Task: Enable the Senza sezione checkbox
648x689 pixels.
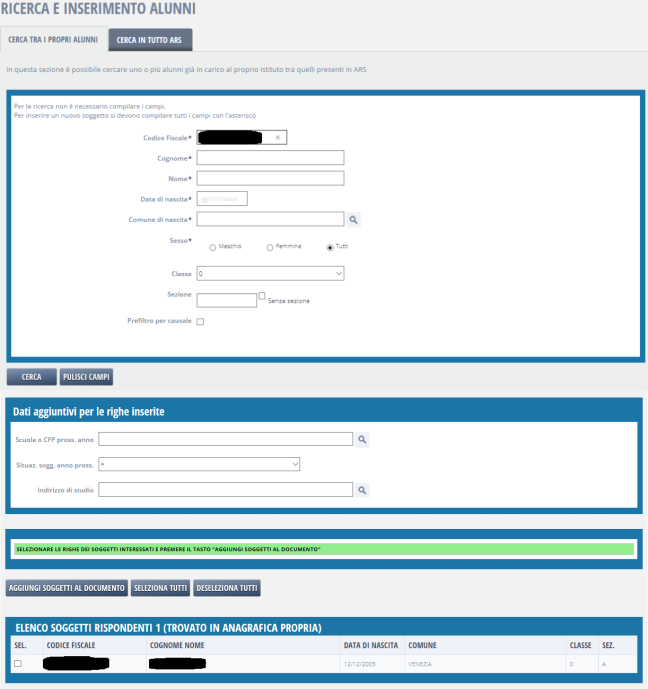Action: point(262,296)
